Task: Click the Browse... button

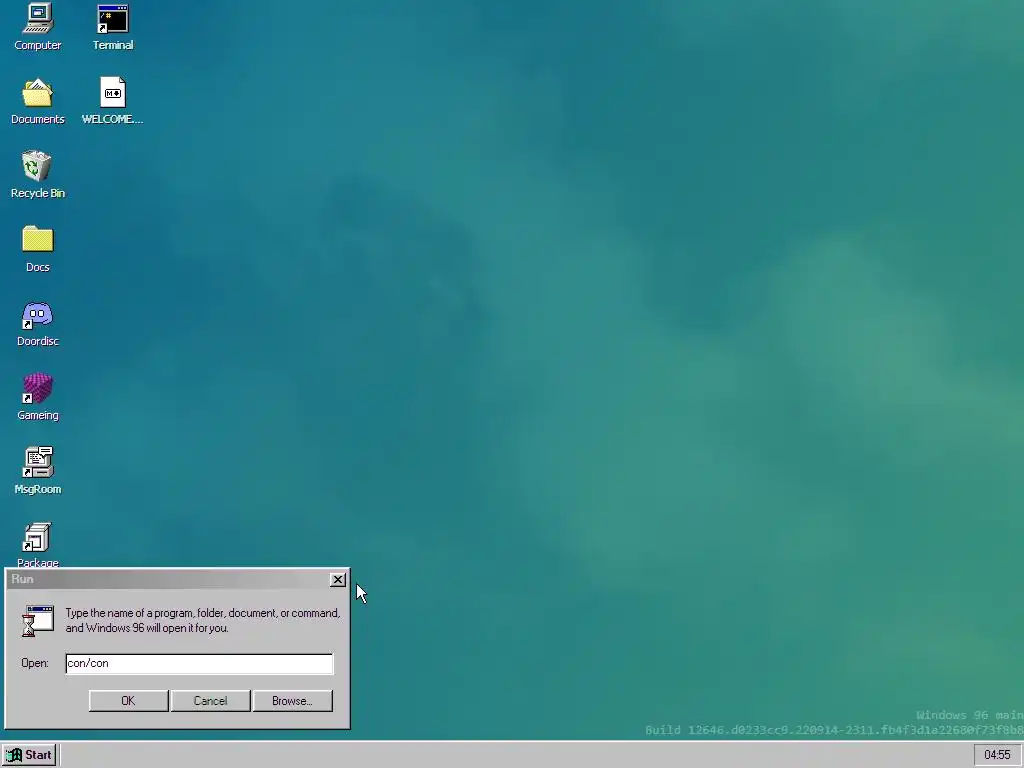Action: pyautogui.click(x=293, y=701)
